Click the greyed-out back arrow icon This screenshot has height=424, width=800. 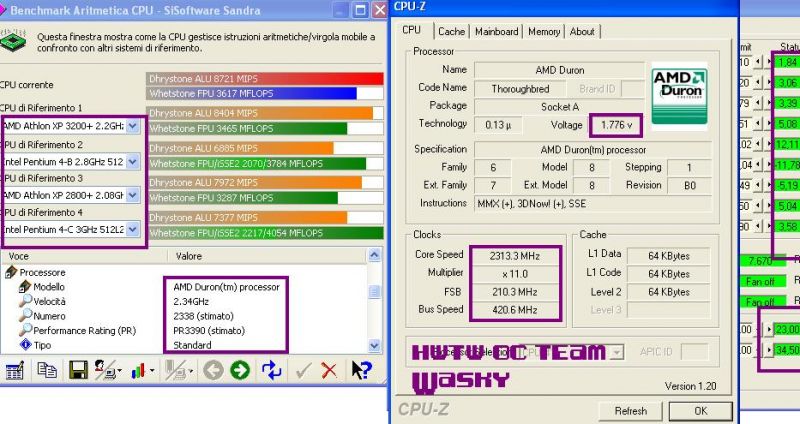pos(213,370)
